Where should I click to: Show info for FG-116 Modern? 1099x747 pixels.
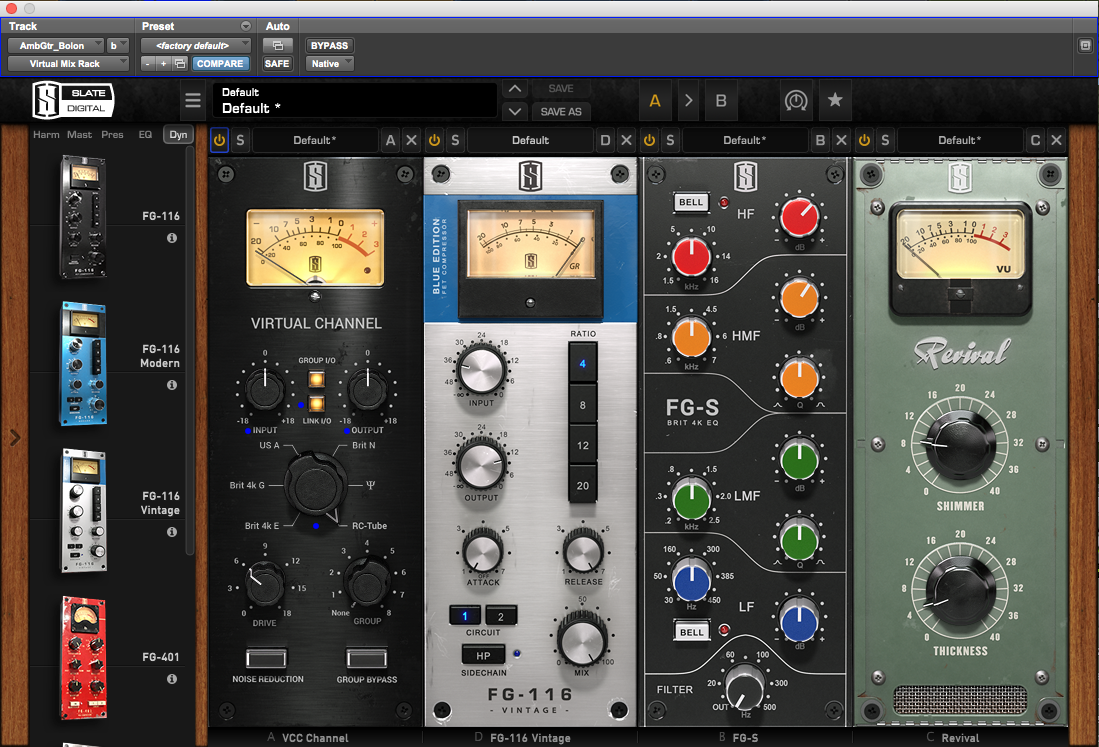point(172,385)
